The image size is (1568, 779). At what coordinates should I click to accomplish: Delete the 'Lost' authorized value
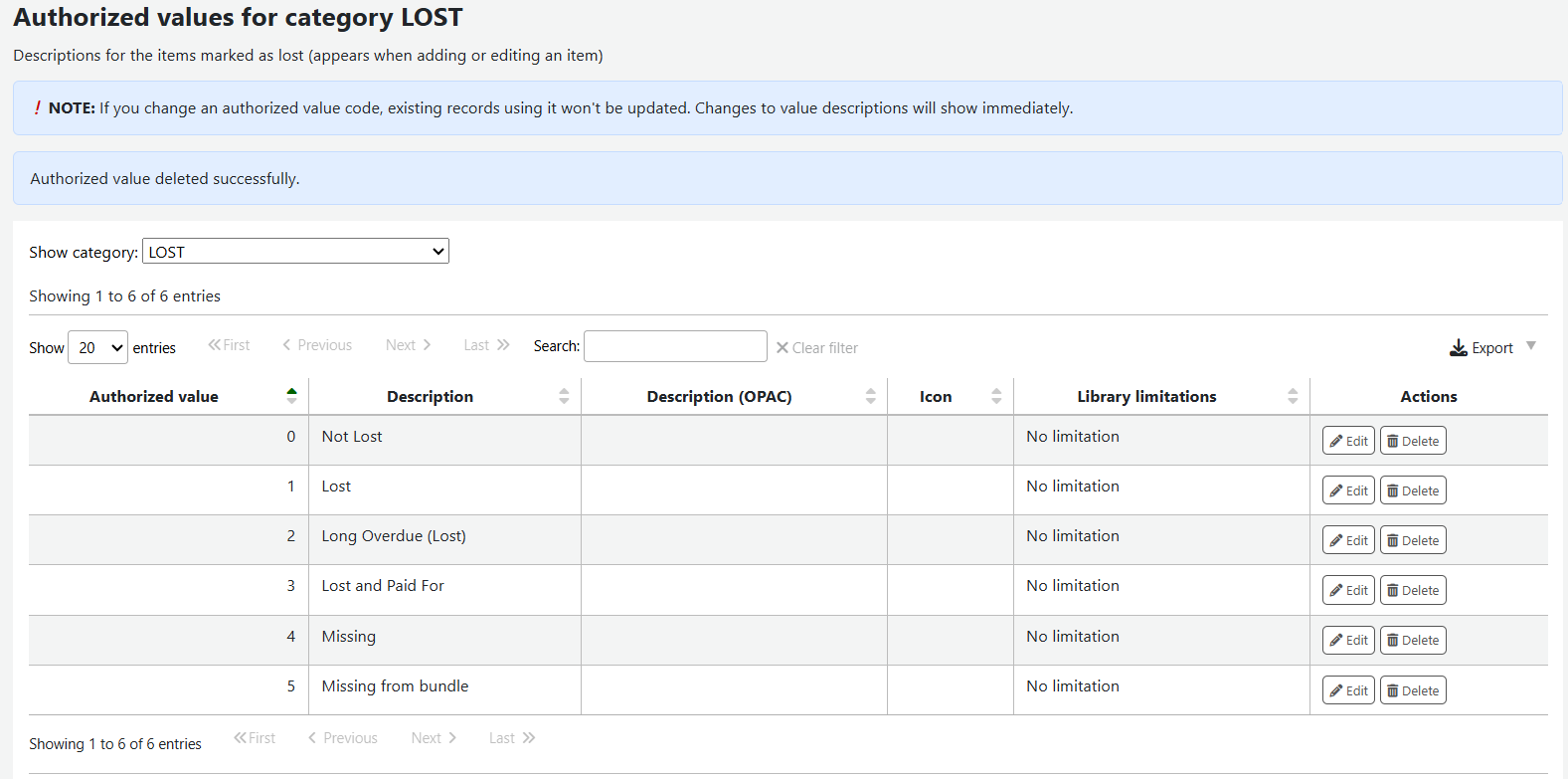tap(1412, 490)
